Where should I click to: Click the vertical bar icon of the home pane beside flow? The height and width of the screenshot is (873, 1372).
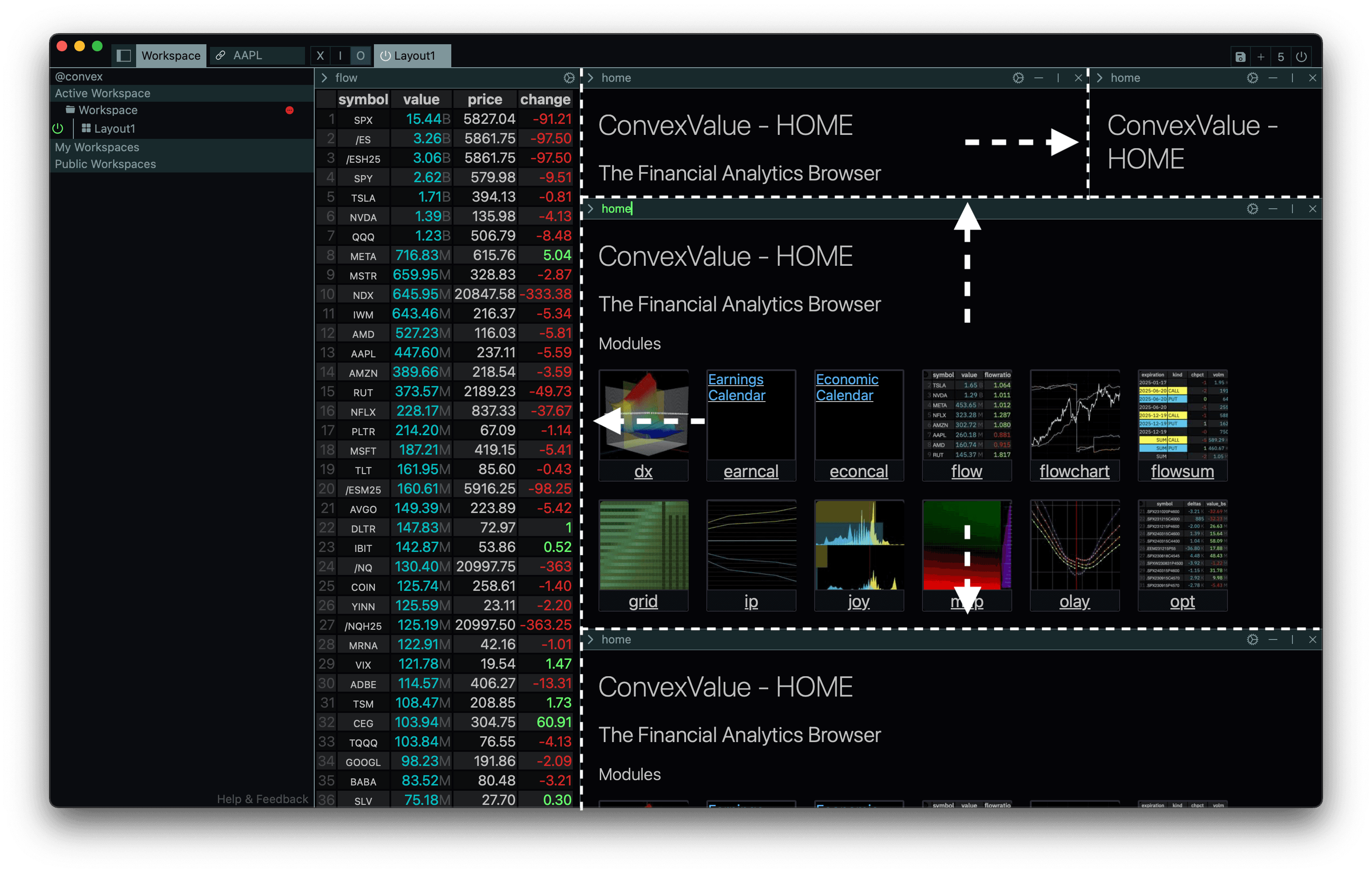pyautogui.click(x=1058, y=77)
